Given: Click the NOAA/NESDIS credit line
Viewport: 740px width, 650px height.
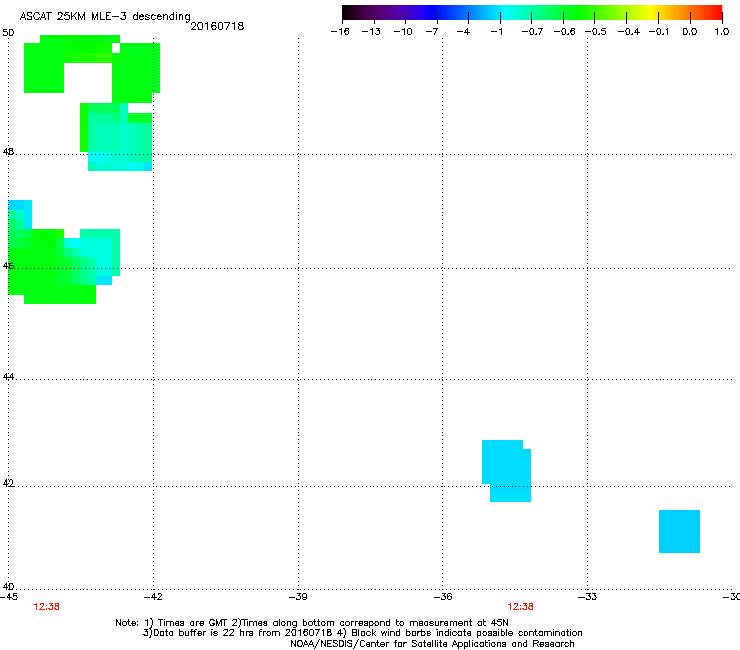Looking at the screenshot, I should pyautogui.click(x=432, y=644).
